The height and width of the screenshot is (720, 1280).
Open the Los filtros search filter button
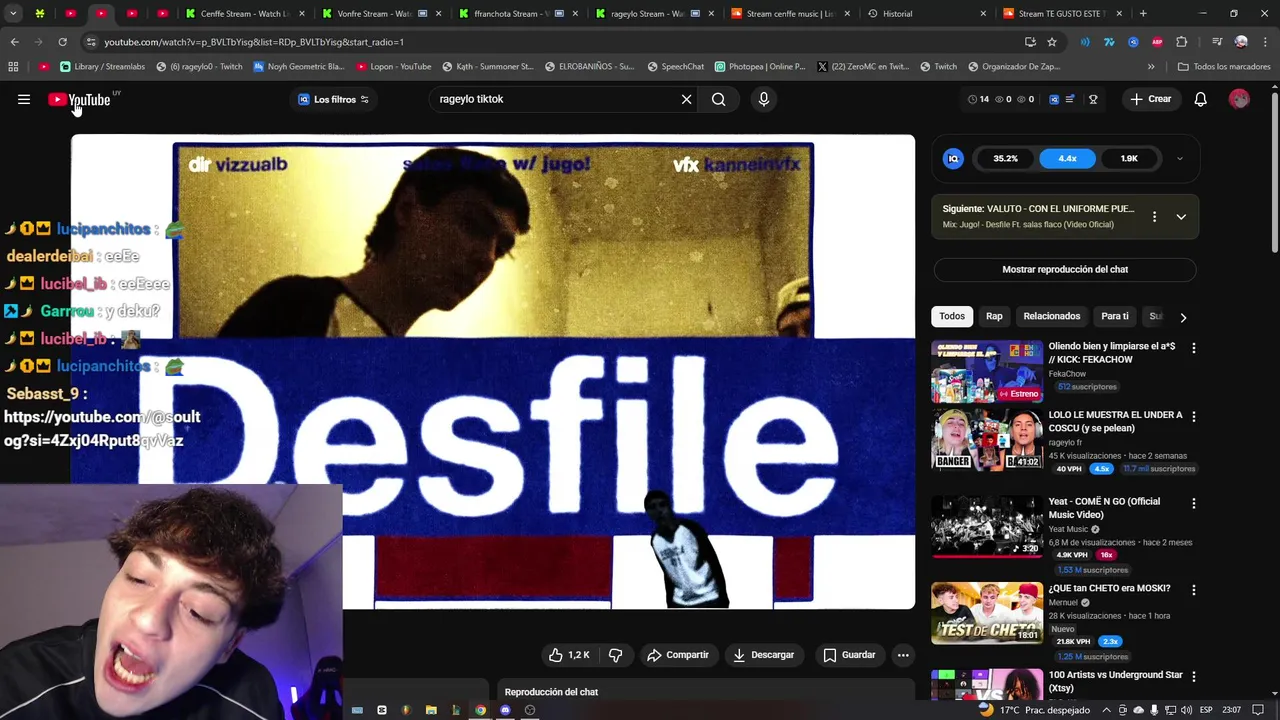(334, 99)
